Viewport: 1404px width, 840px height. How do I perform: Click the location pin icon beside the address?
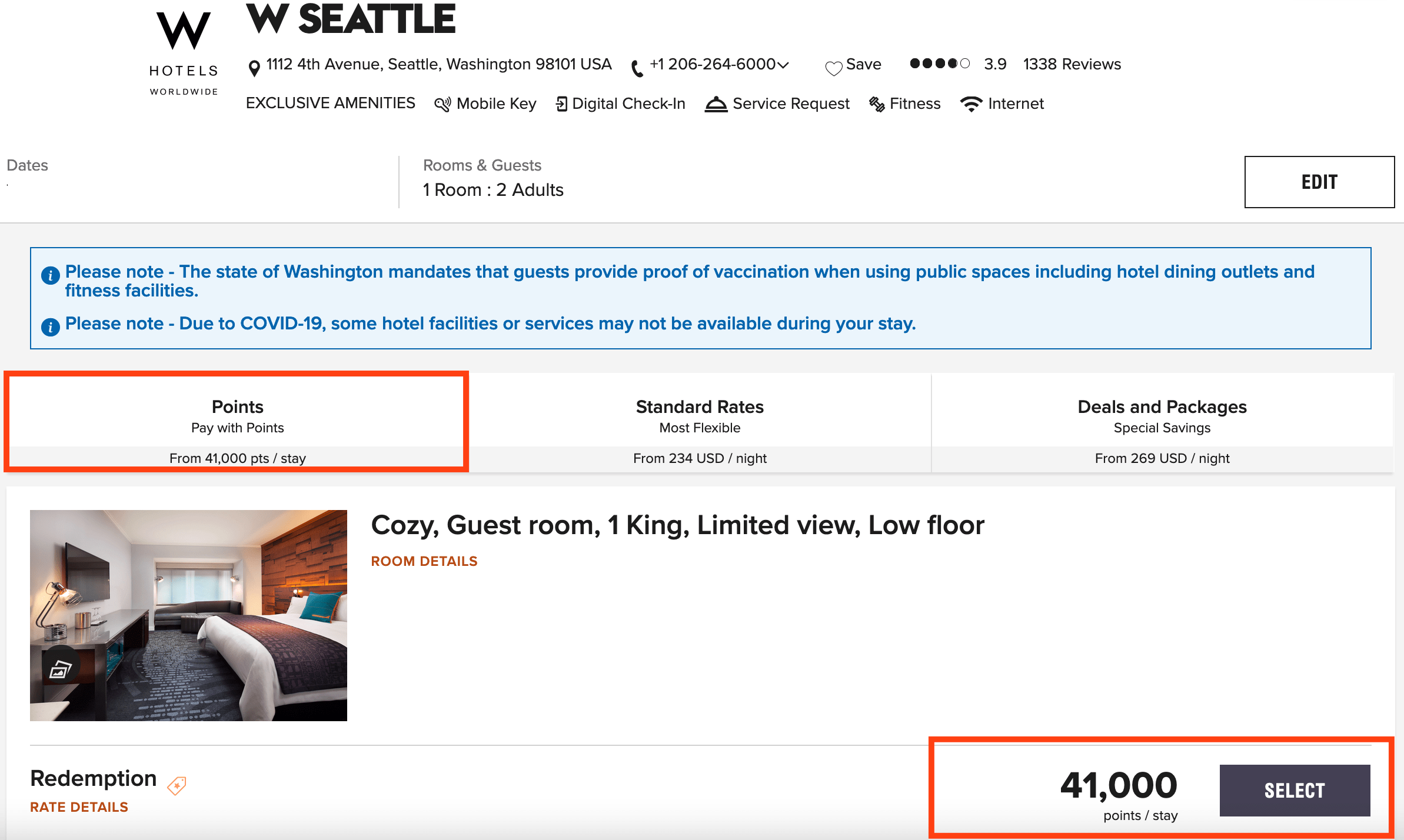click(254, 65)
